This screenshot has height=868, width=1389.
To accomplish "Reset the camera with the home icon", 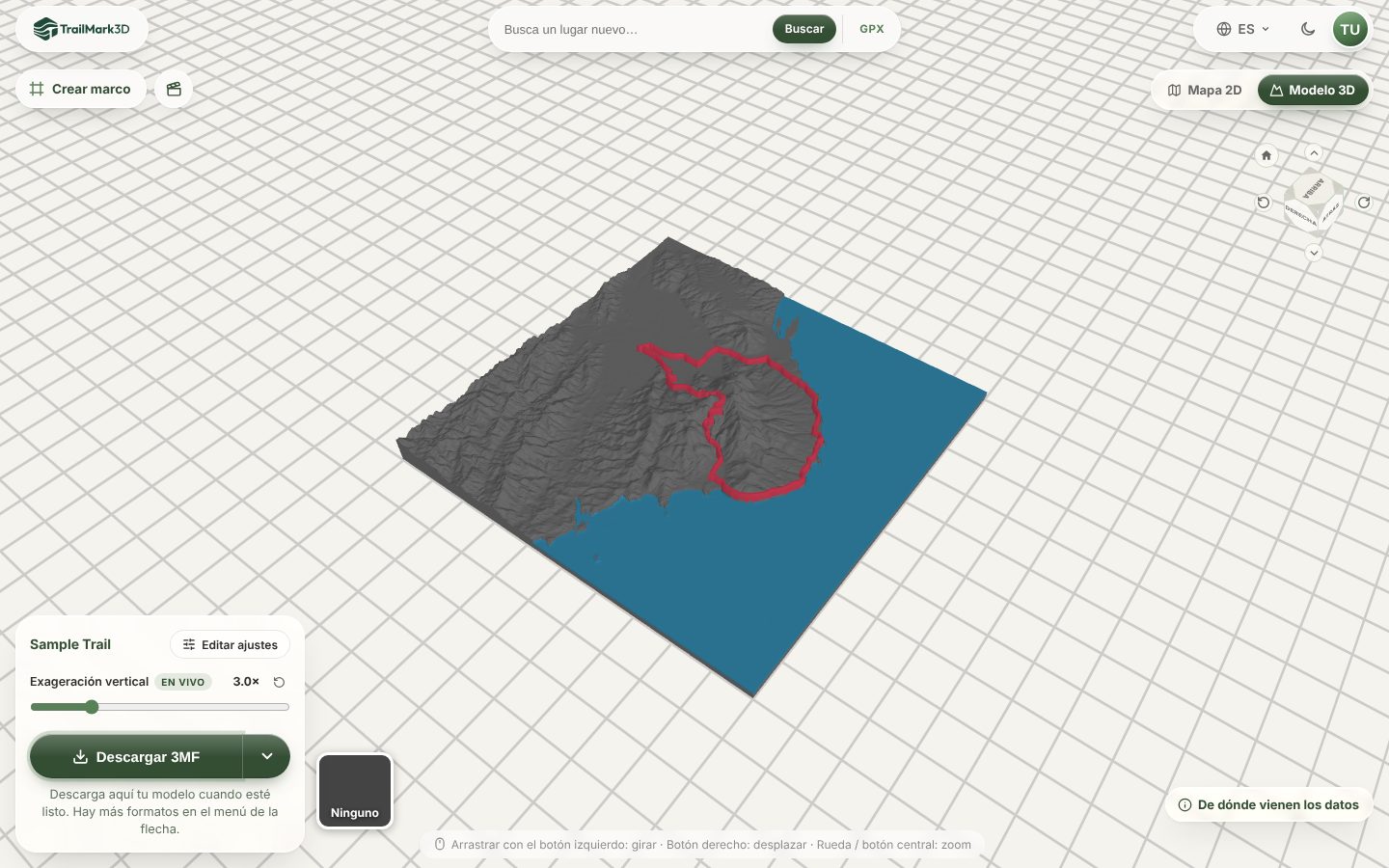I will (x=1266, y=155).
